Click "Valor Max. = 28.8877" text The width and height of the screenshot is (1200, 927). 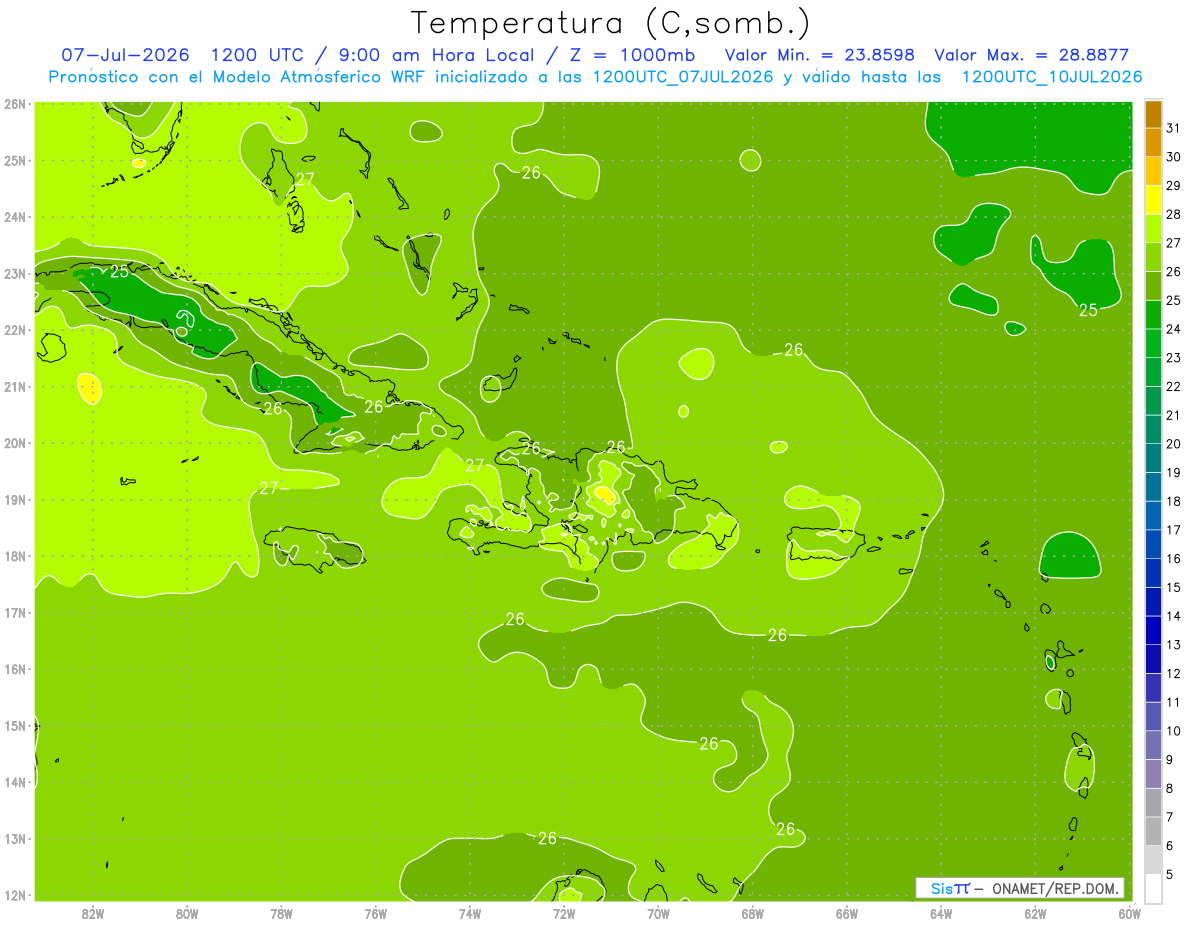click(1031, 54)
